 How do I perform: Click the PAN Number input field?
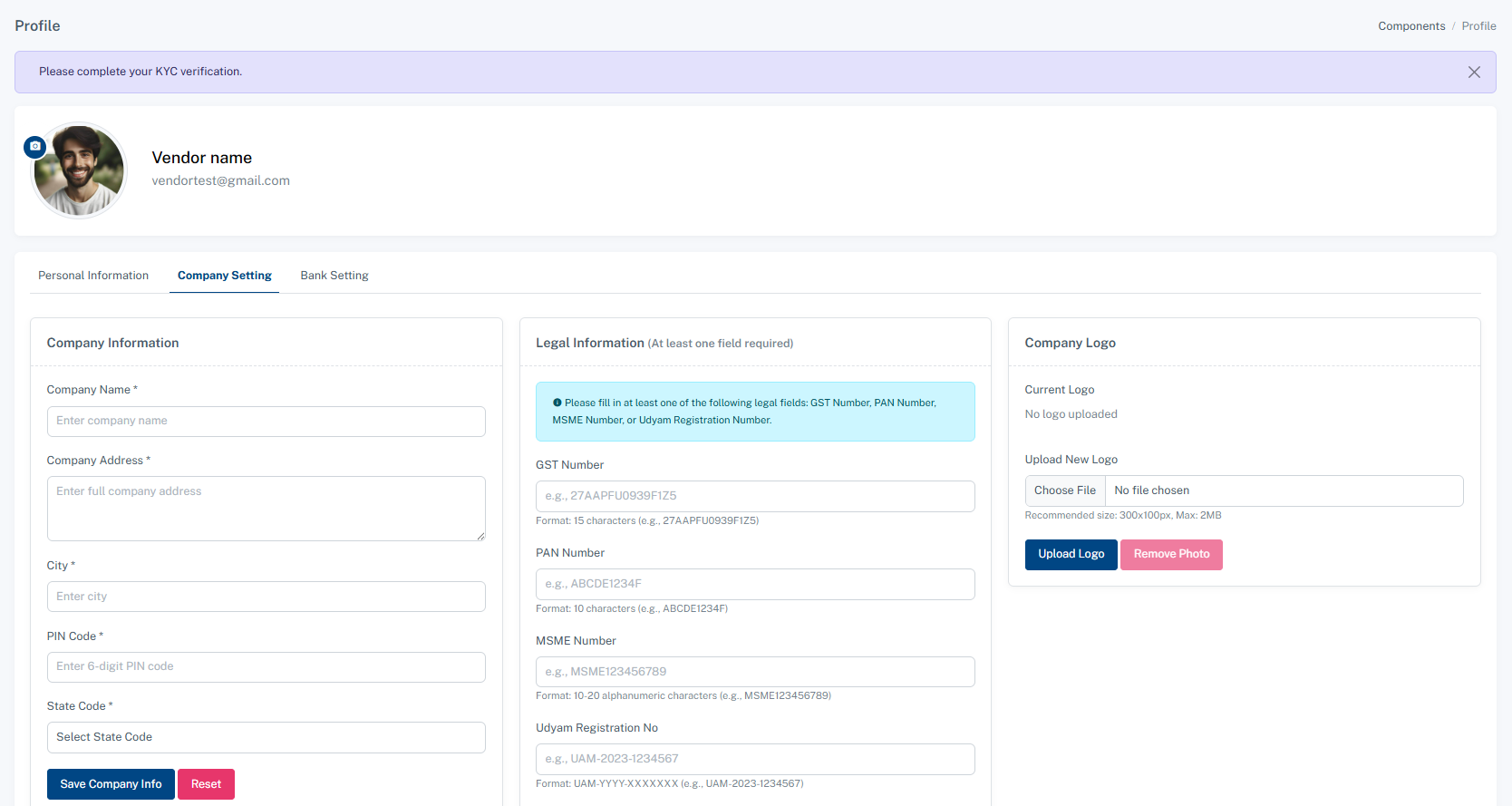[x=754, y=584]
